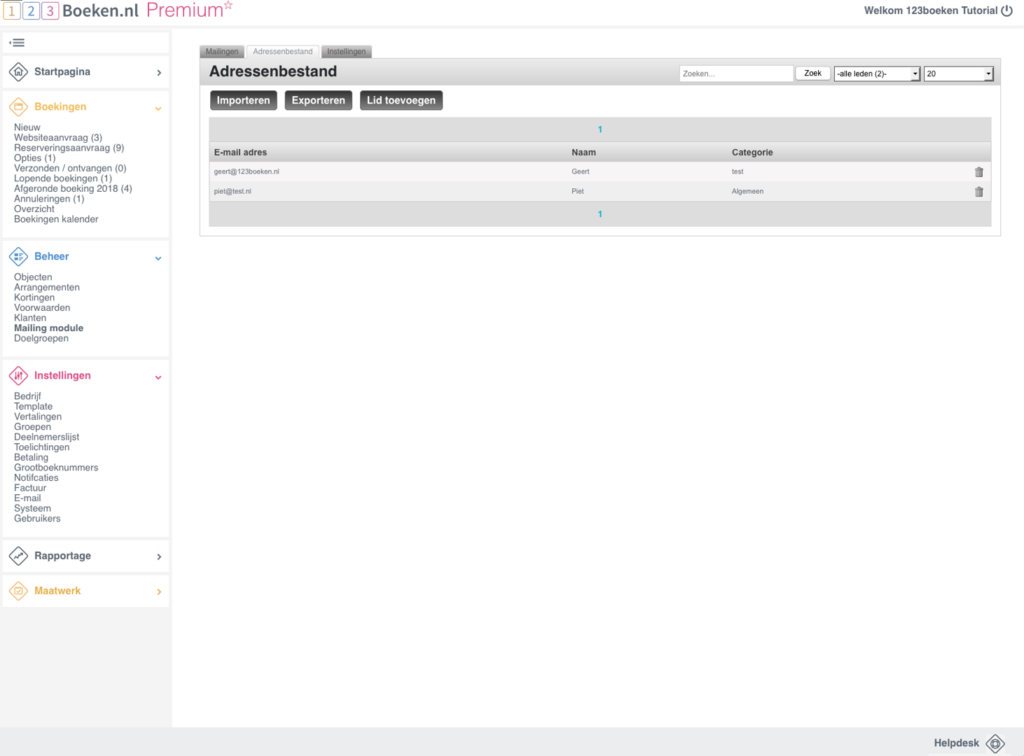Click the Importeren button
Viewport: 1024px width, 756px height.
(x=244, y=101)
